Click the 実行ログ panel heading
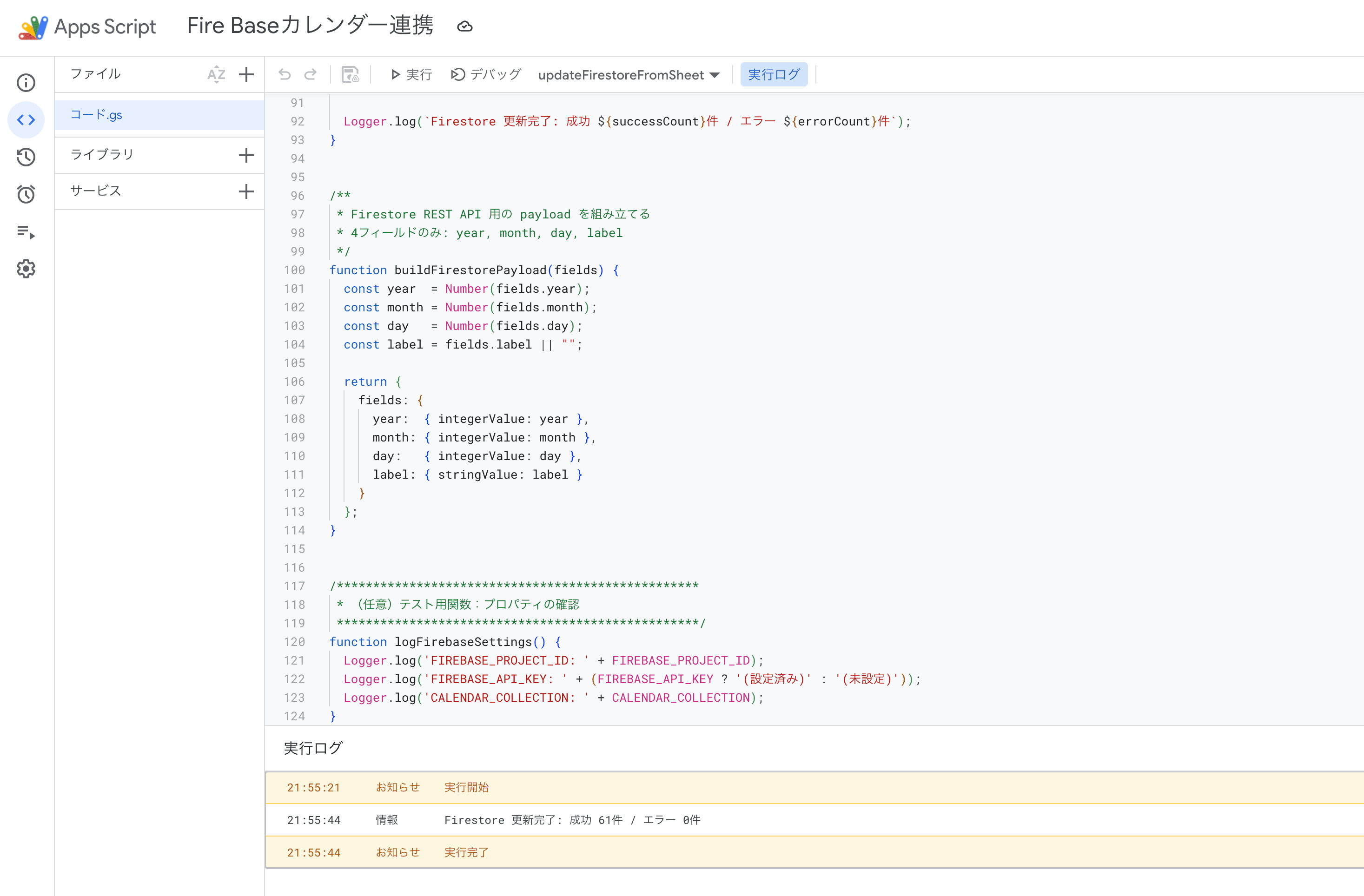The width and height of the screenshot is (1364, 896). (x=313, y=748)
